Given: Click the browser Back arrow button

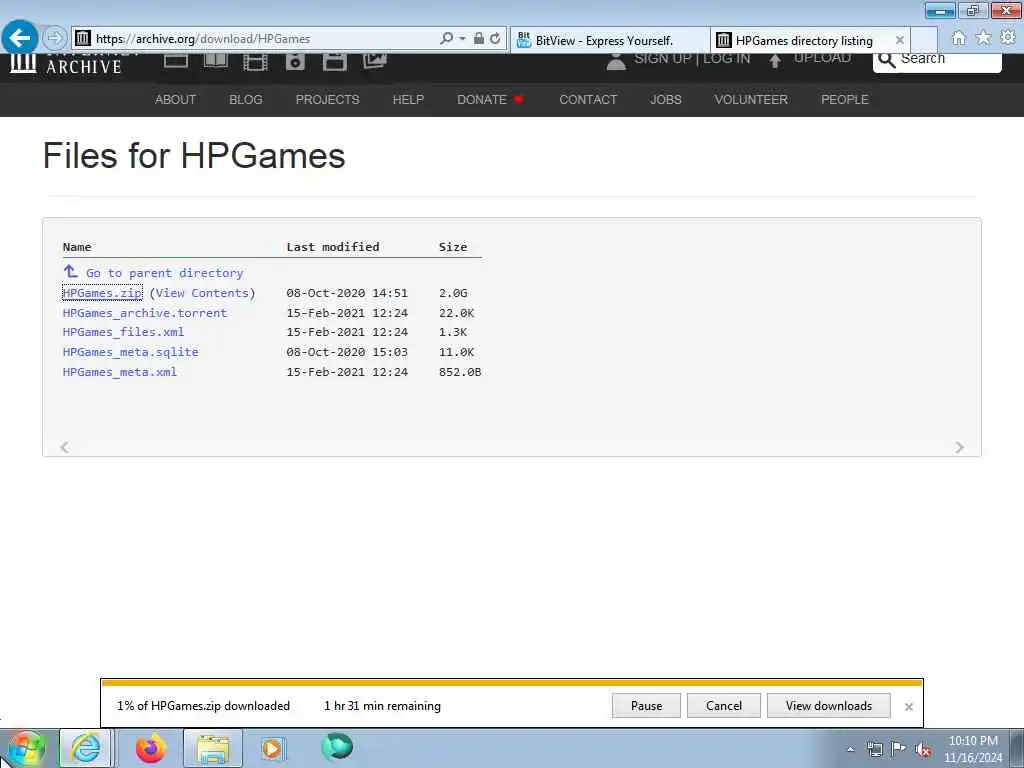Looking at the screenshot, I should [20, 38].
